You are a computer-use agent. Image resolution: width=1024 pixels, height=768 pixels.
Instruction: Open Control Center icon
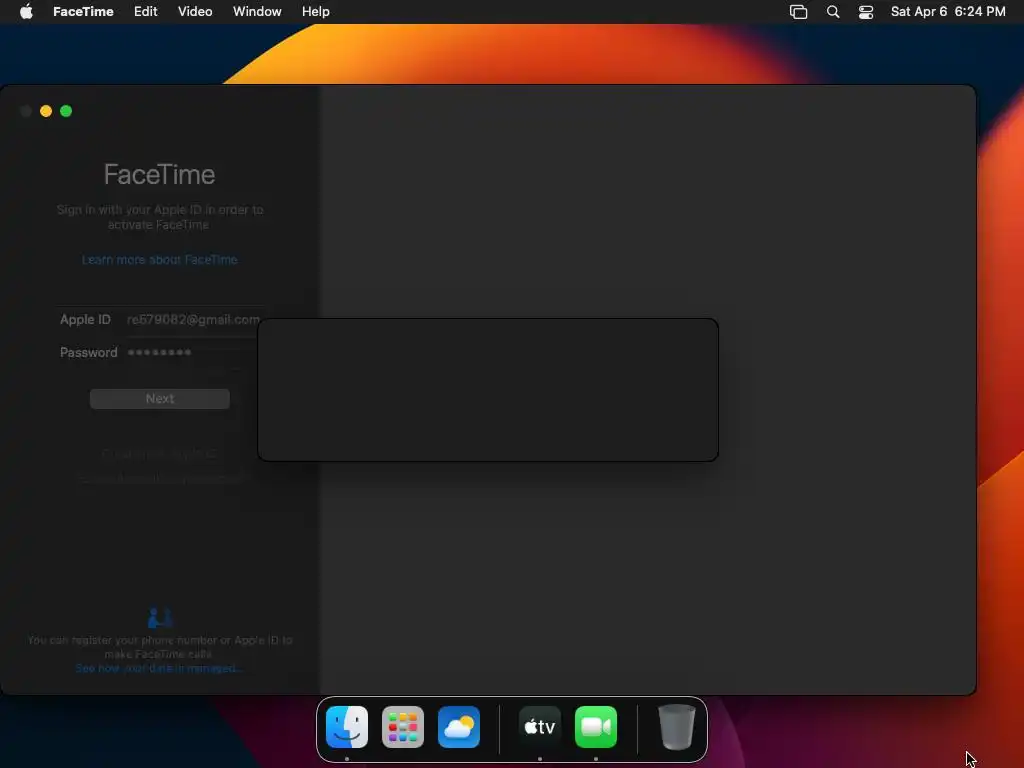[866, 12]
